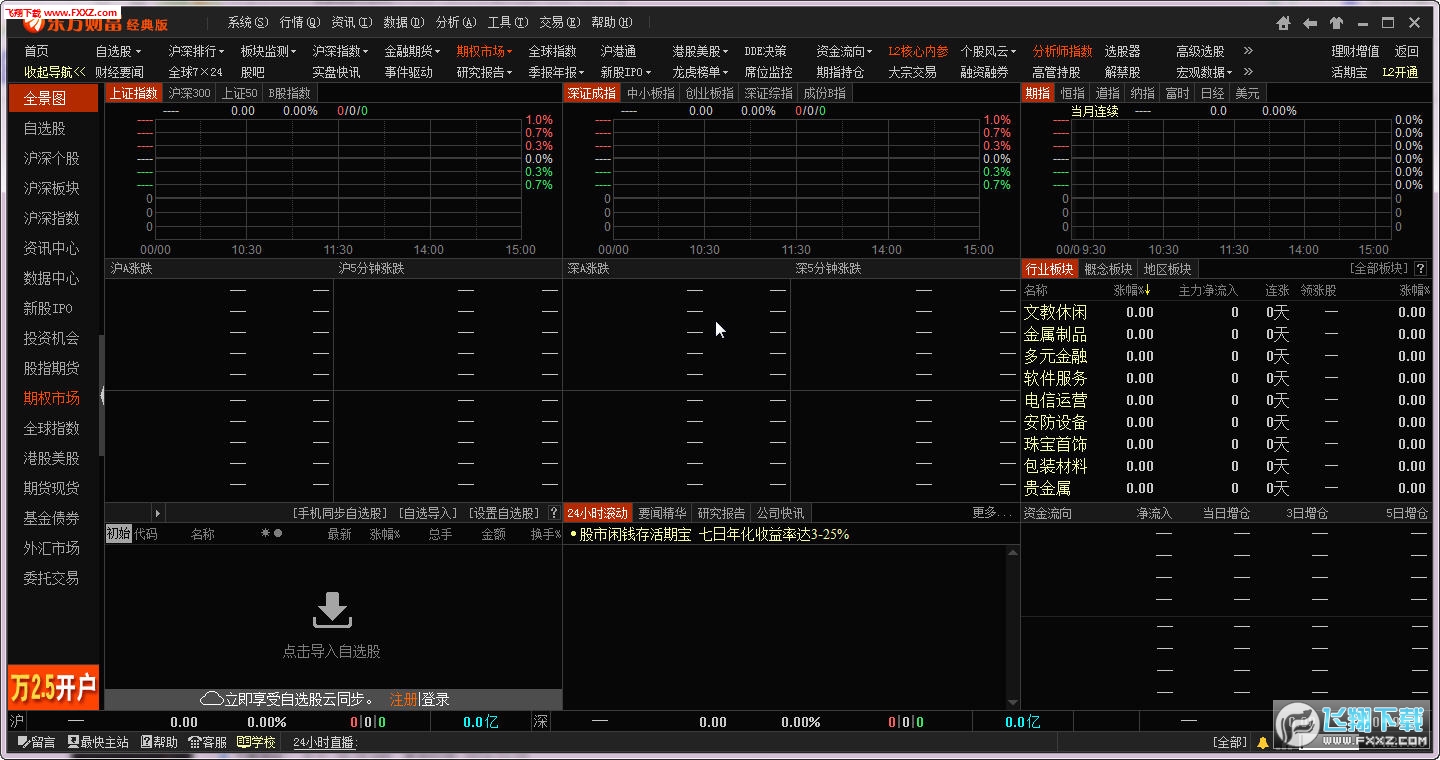The width and height of the screenshot is (1440, 760).
Task: Open the 工具(T) menu
Action: 508,22
